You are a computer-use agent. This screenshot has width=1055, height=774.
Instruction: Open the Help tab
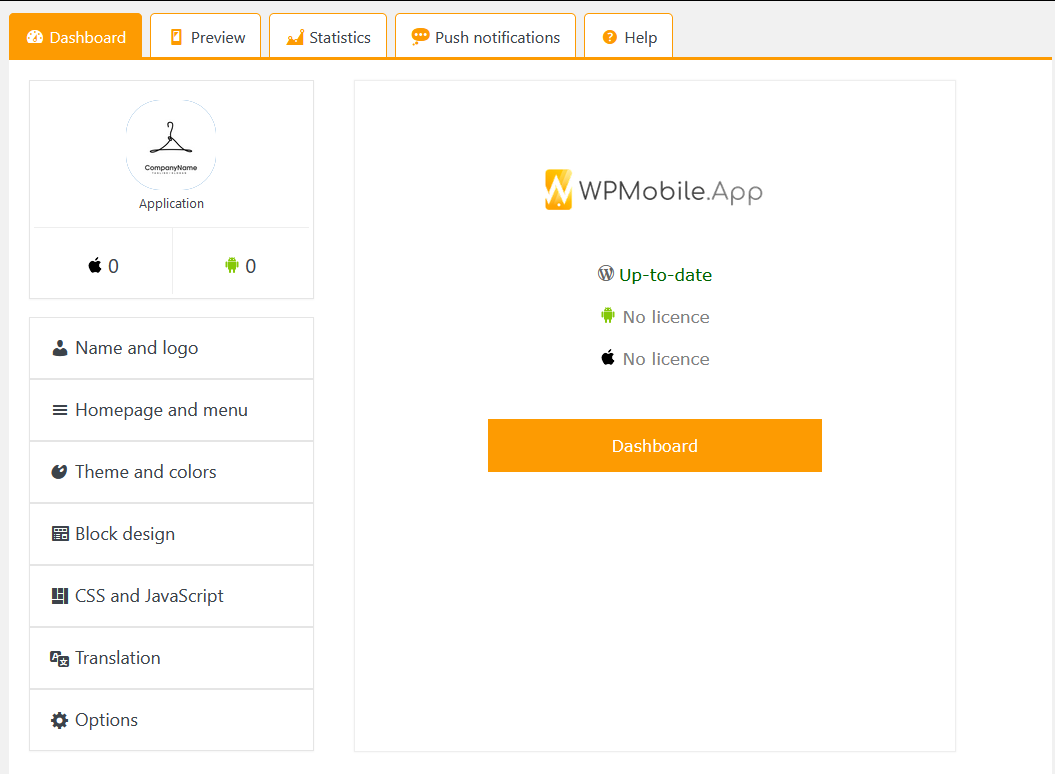click(x=628, y=37)
